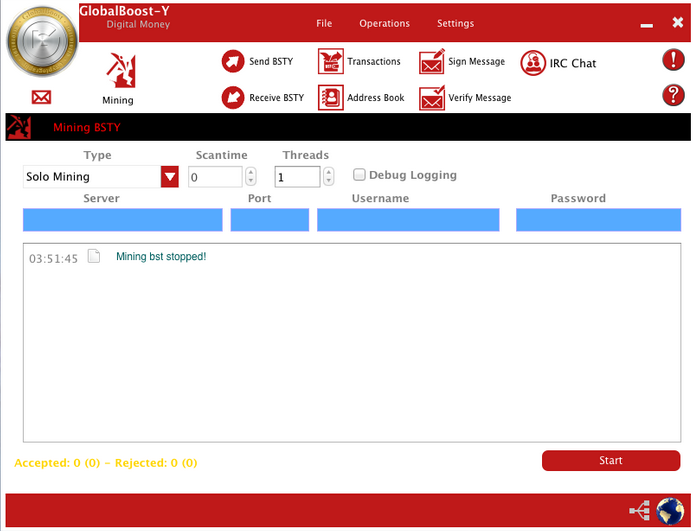Decrease the Scantime value
The height and width of the screenshot is (531, 695).
point(251,181)
